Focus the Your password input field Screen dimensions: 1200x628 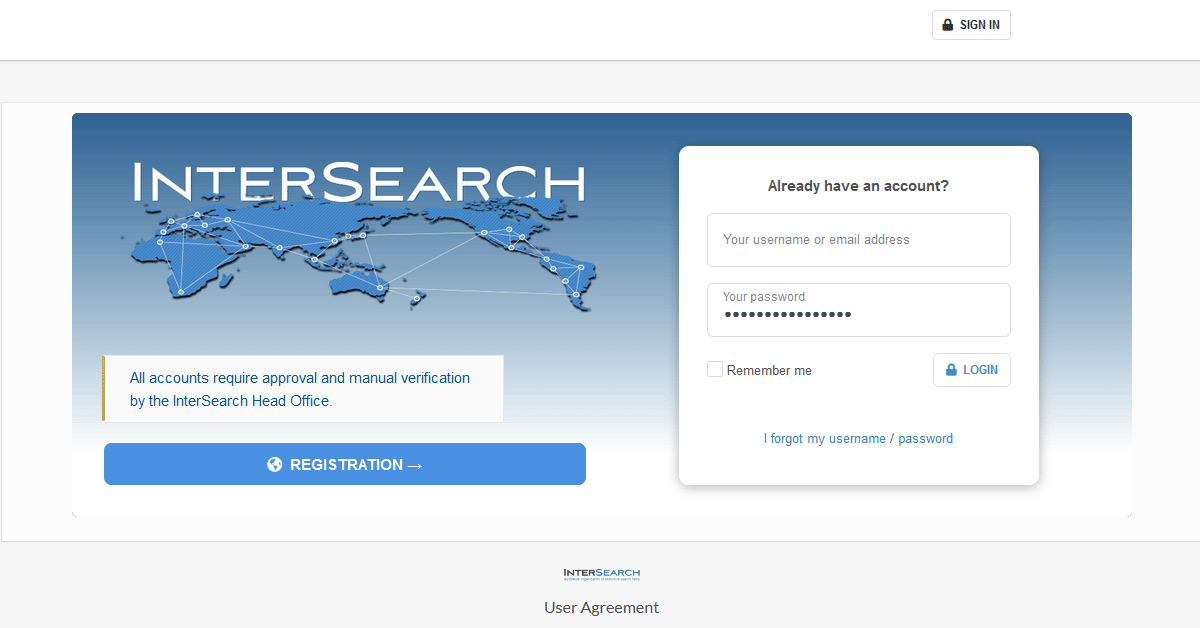pyautogui.click(x=858, y=309)
